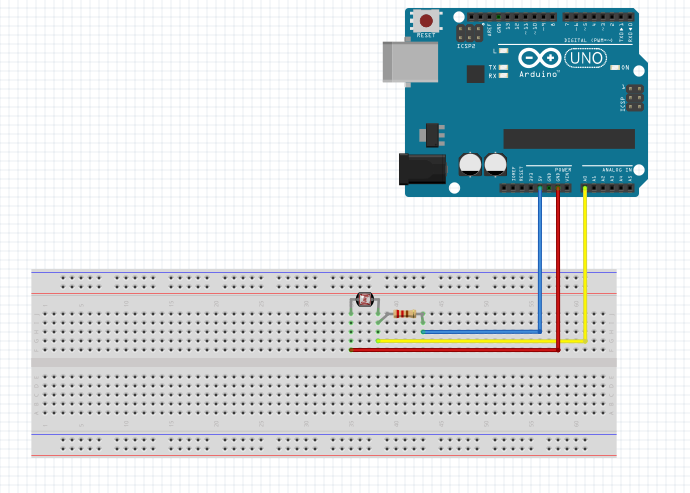Click the IOREF pin on the power header
Viewport: 690px width, 493px height.
[x=513, y=188]
